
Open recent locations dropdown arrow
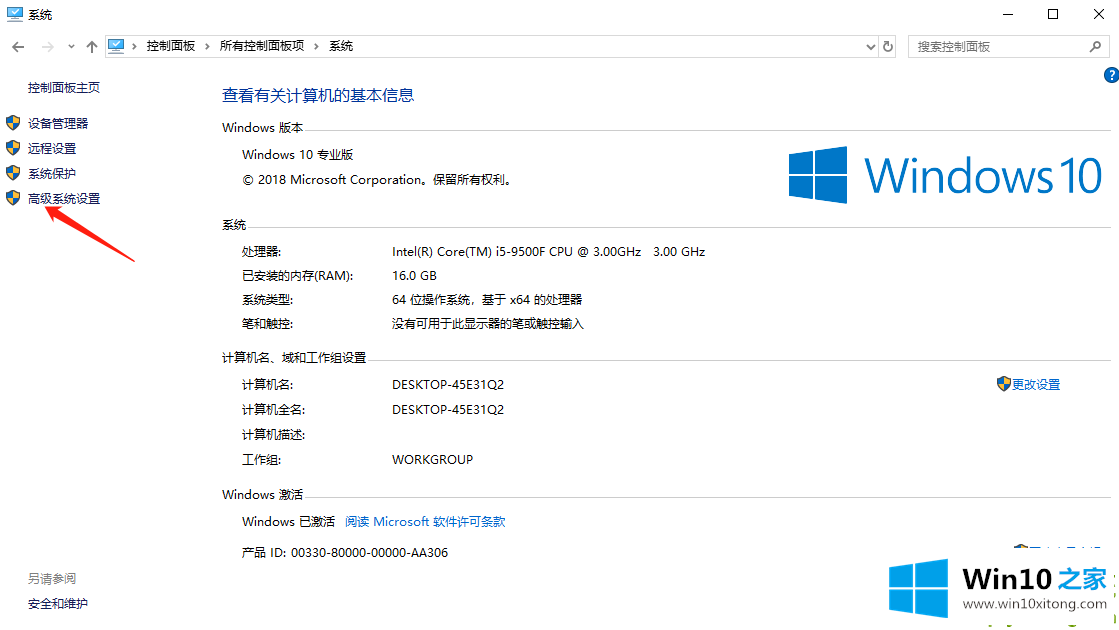[x=71, y=47]
